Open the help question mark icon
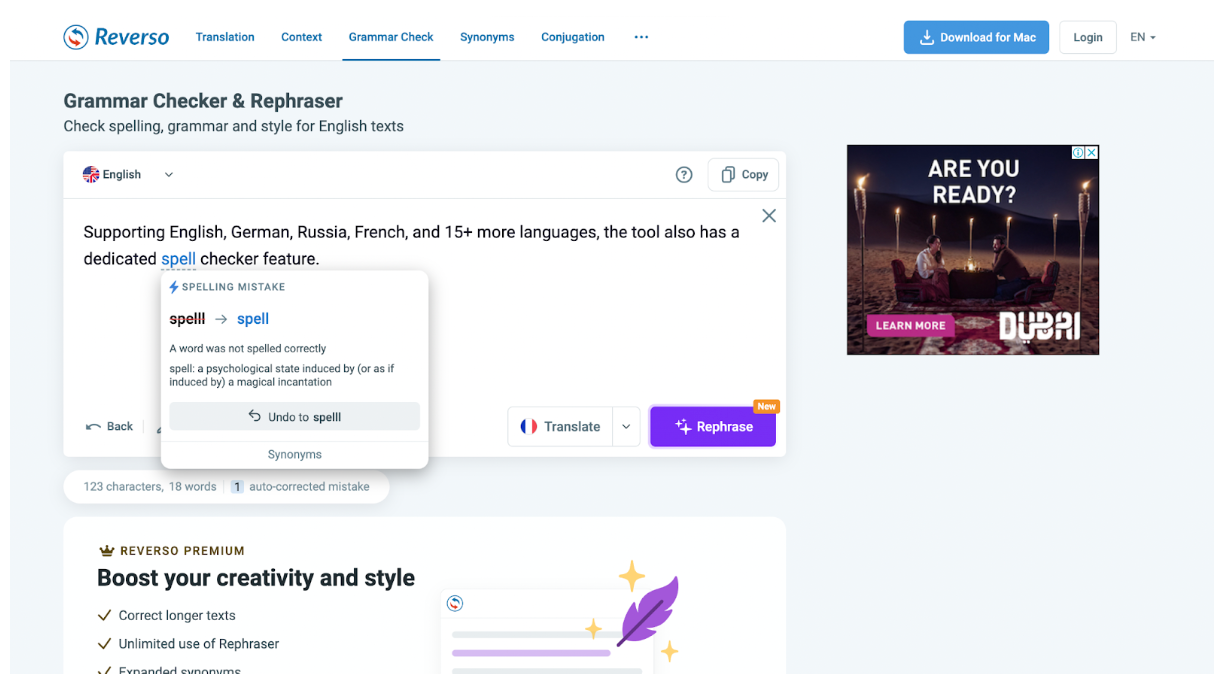The image size is (1222, 682). click(x=684, y=175)
